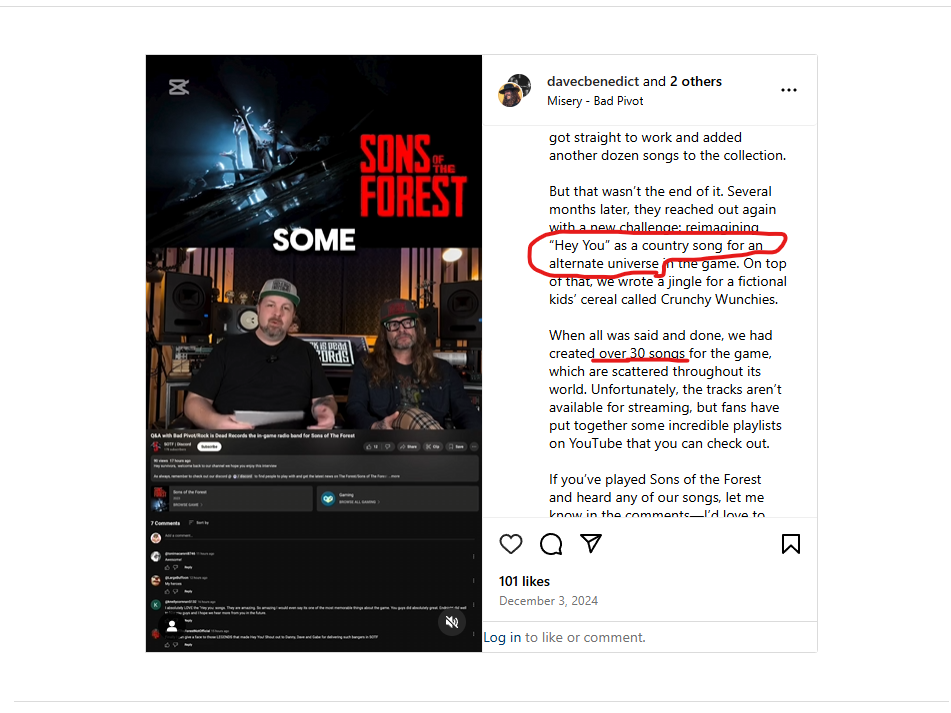Click Log in to like or comment
The image size is (951, 713).
(x=502, y=637)
